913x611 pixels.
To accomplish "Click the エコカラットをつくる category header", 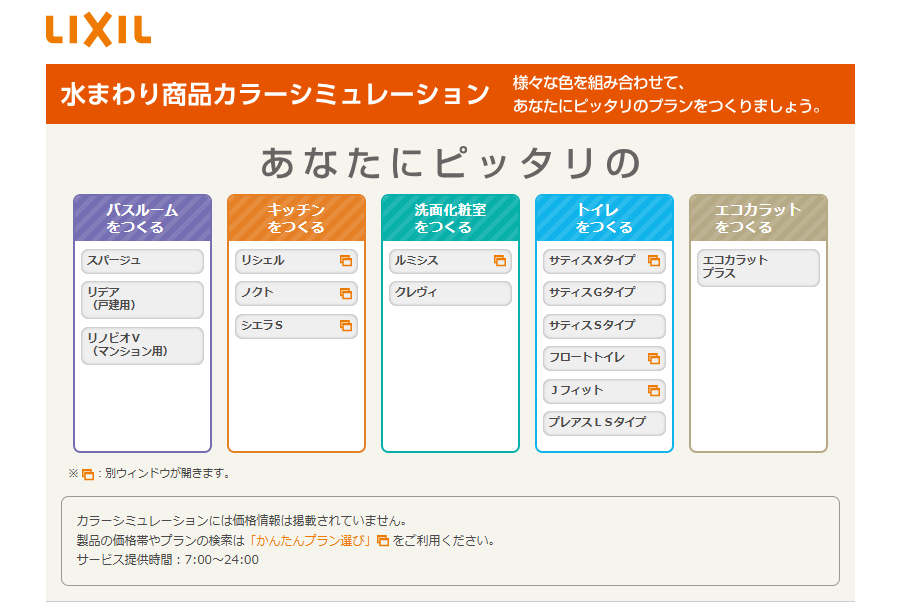I will [x=758, y=218].
